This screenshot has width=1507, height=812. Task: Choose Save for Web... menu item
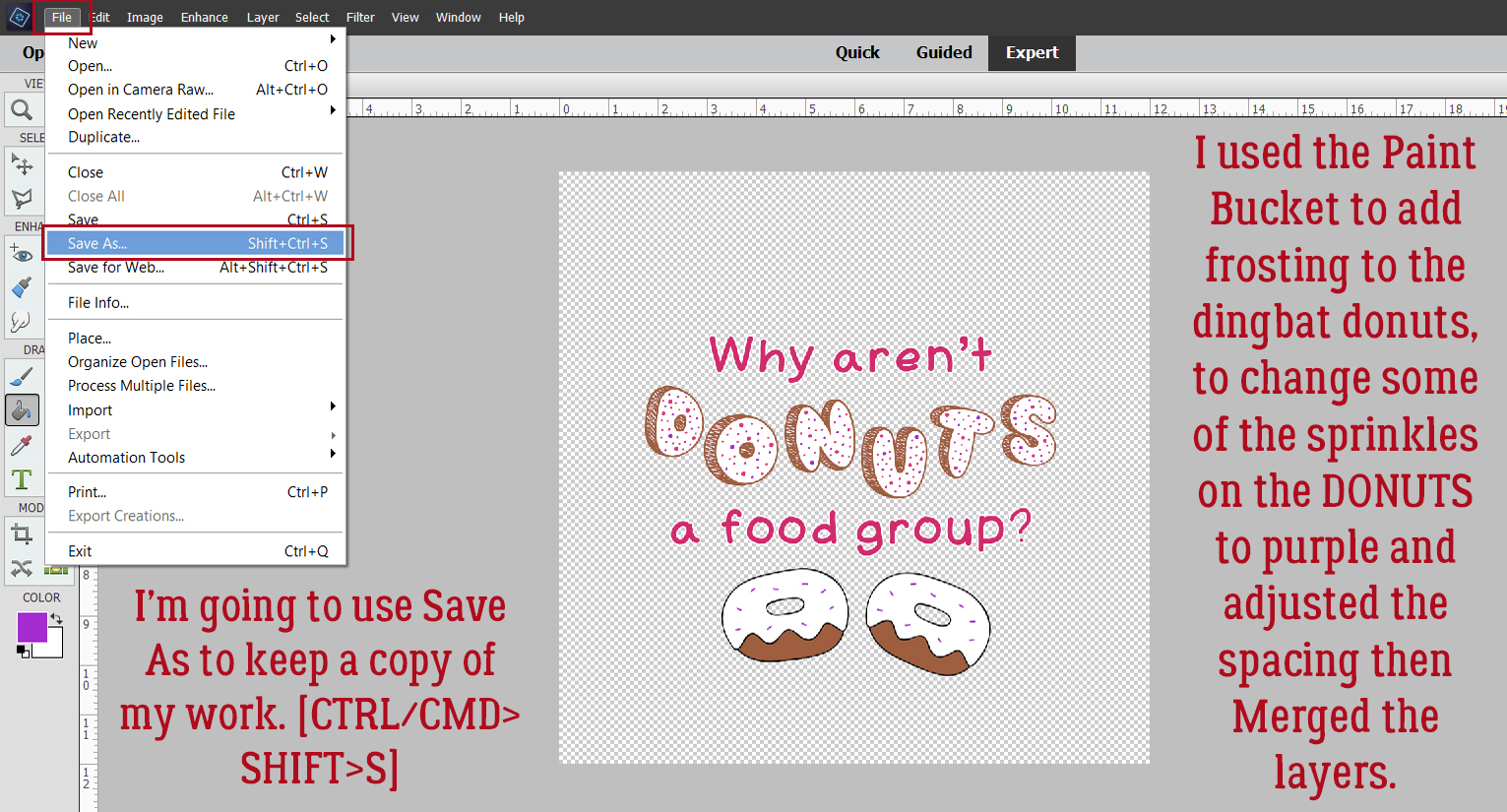195,267
